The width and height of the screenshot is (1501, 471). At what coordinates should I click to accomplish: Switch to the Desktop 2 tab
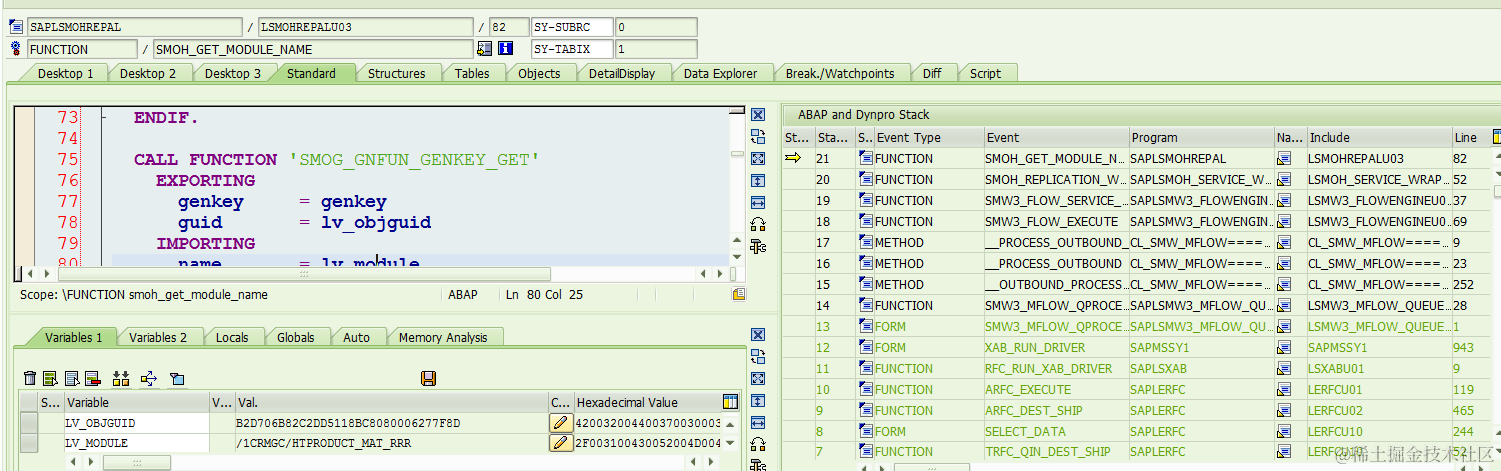pyautogui.click(x=148, y=73)
